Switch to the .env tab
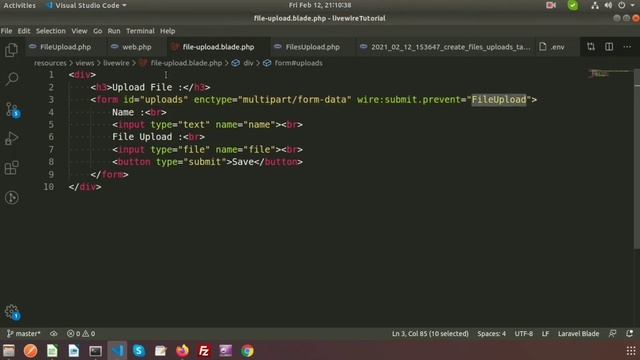 [x=557, y=47]
